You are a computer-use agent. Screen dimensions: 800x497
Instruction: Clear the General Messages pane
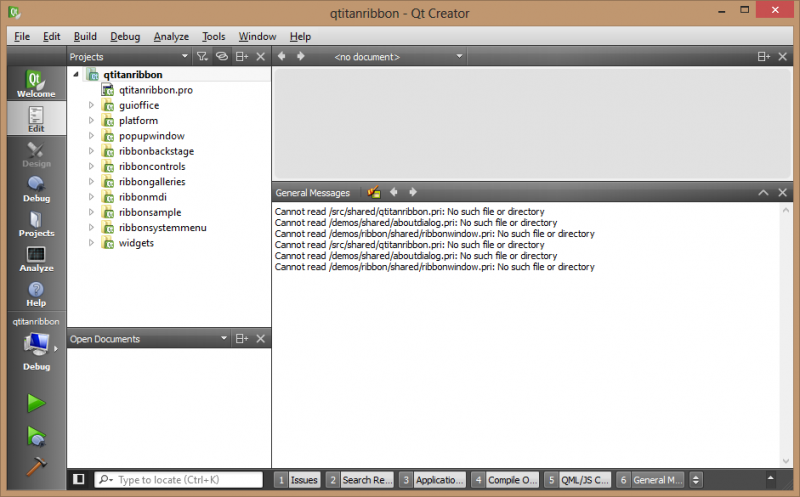click(374, 192)
